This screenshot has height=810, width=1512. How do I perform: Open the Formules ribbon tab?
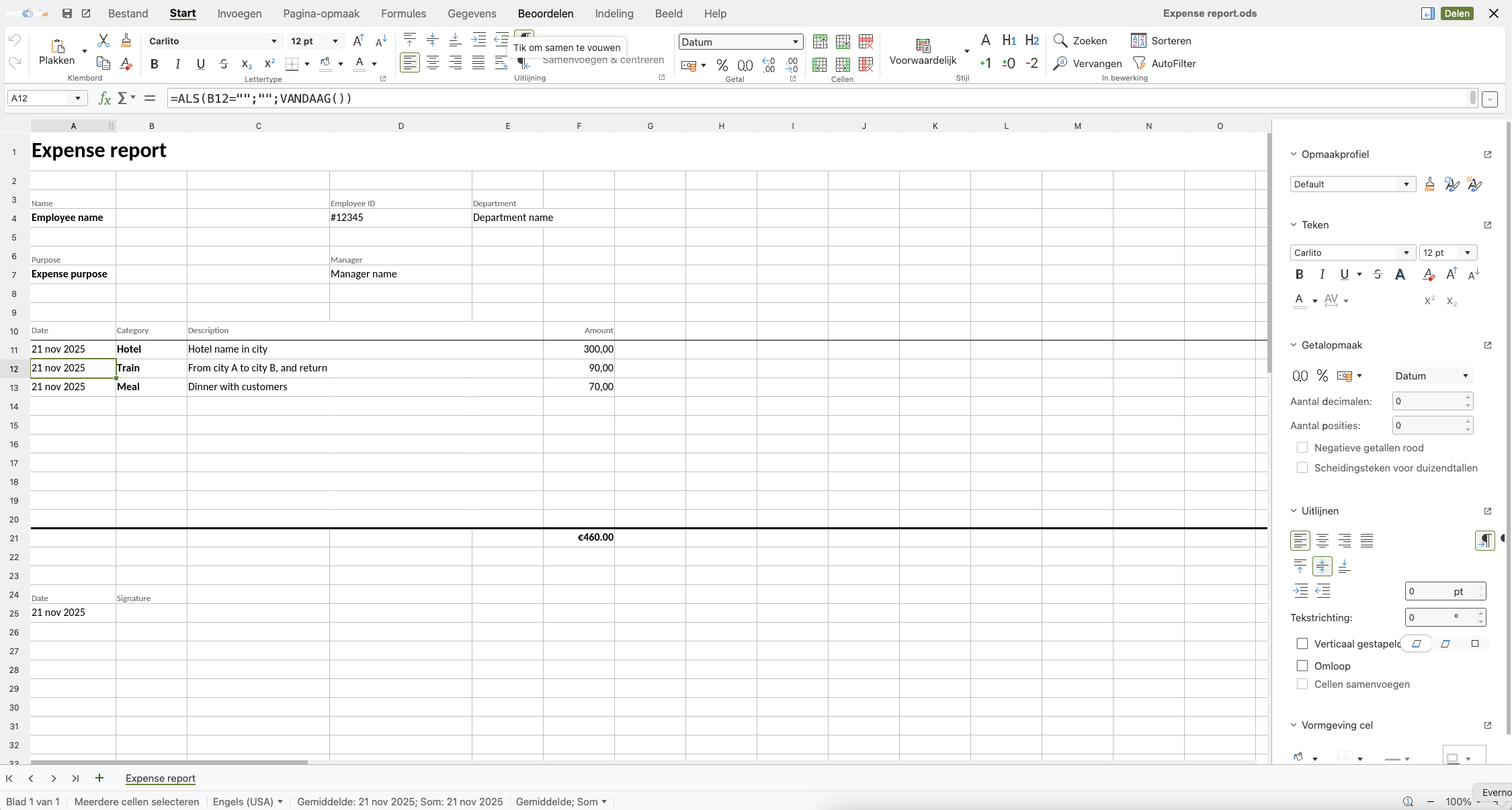point(403,13)
